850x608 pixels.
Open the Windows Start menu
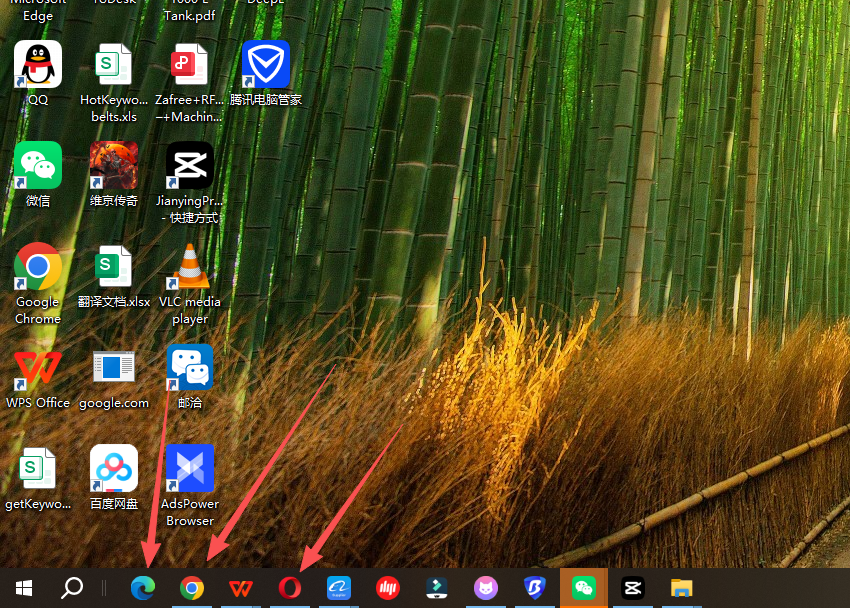(x=24, y=588)
